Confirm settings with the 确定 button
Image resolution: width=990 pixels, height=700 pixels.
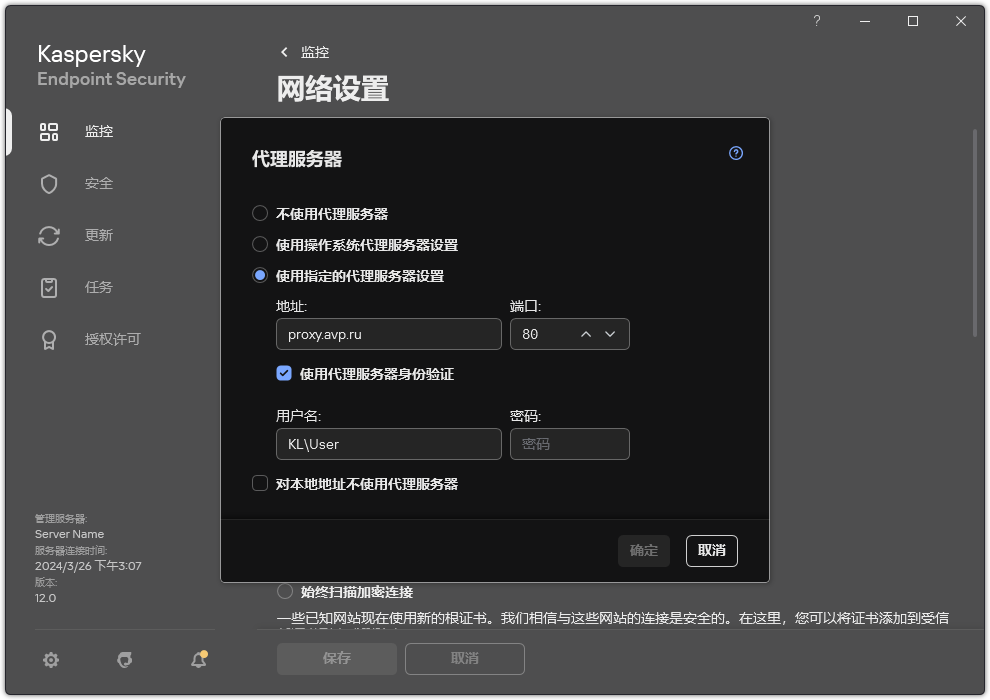[643, 551]
